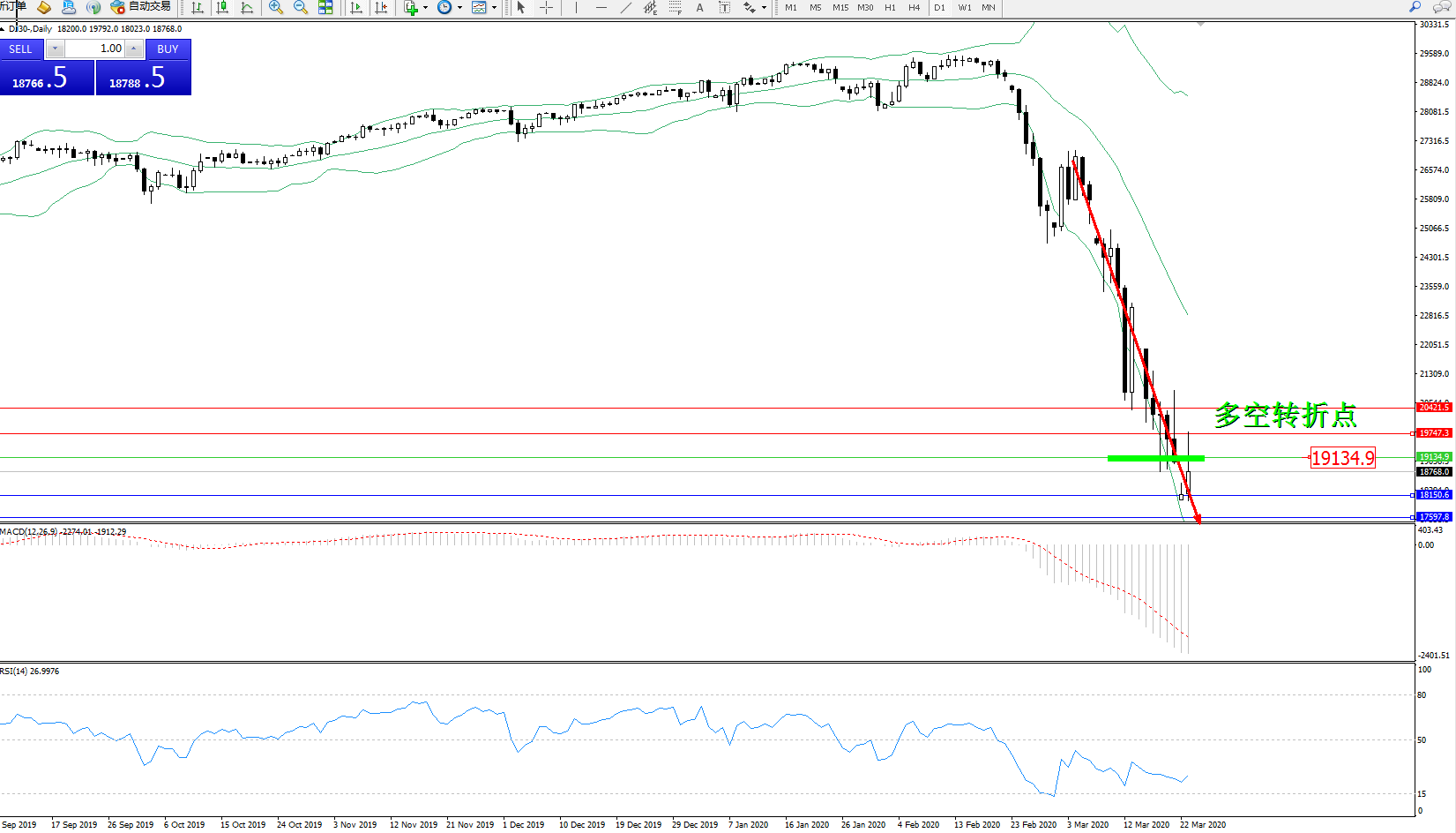Switch chart to bar chart display

coord(198,8)
